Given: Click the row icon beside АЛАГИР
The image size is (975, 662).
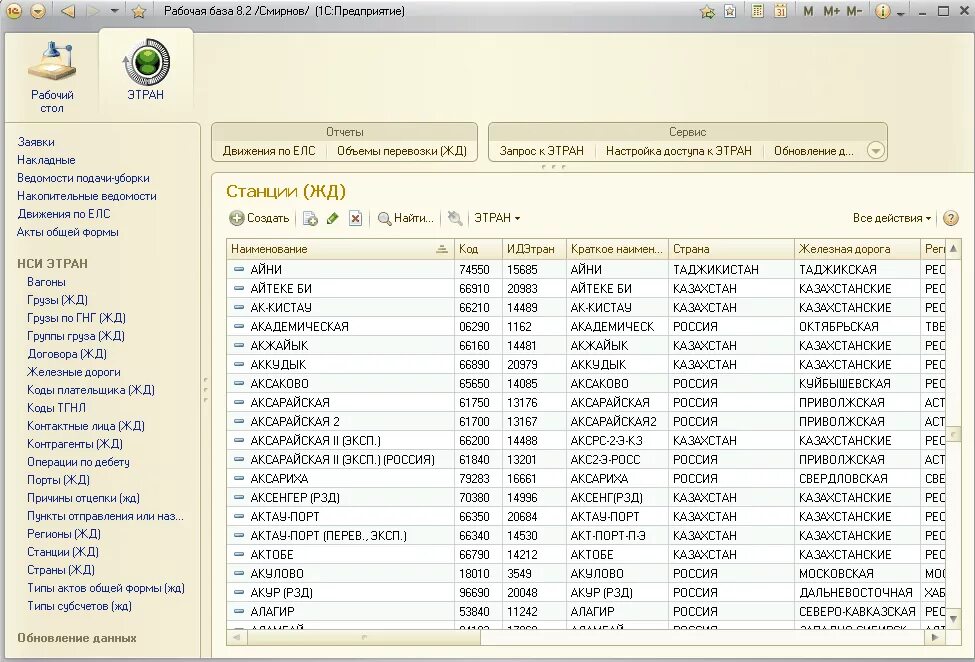Looking at the screenshot, I should pos(239,612).
